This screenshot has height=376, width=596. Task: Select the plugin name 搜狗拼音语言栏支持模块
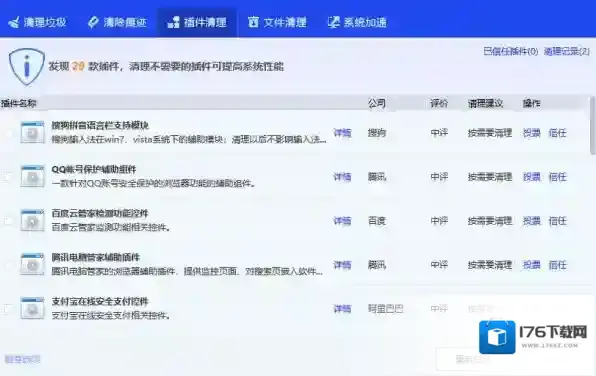pyautogui.click(x=100, y=125)
